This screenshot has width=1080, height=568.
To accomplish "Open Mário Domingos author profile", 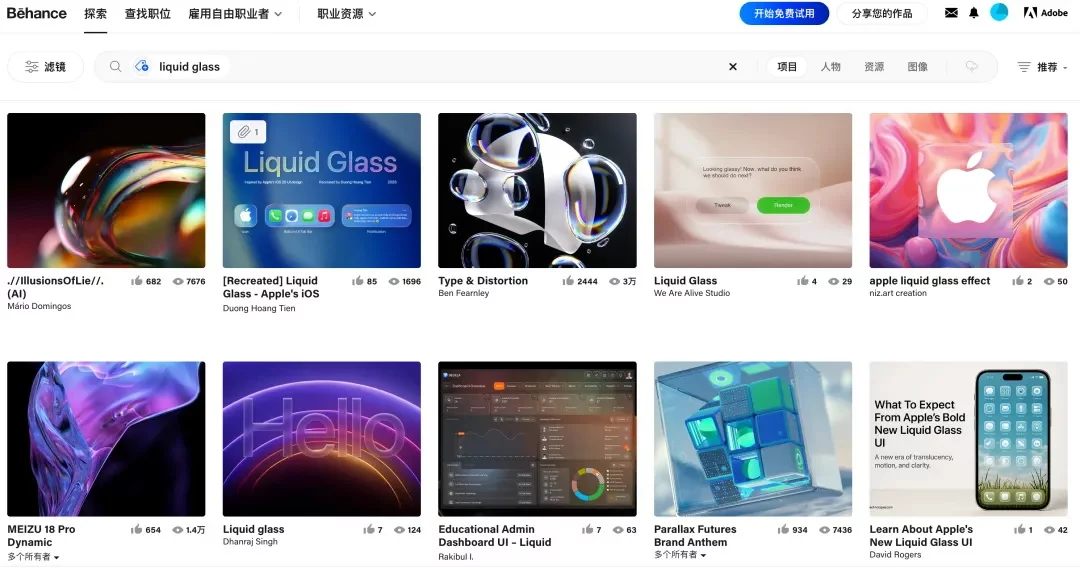I will [x=39, y=306].
